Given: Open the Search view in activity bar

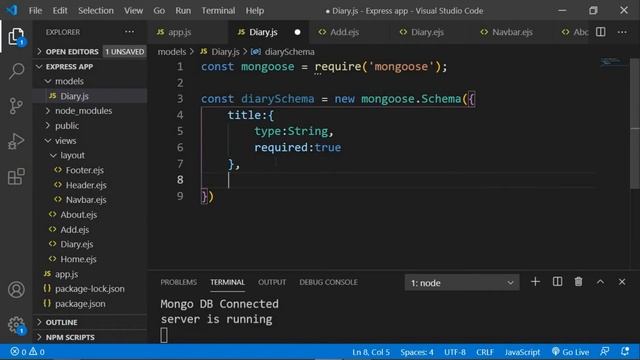Looking at the screenshot, I should (x=16, y=71).
